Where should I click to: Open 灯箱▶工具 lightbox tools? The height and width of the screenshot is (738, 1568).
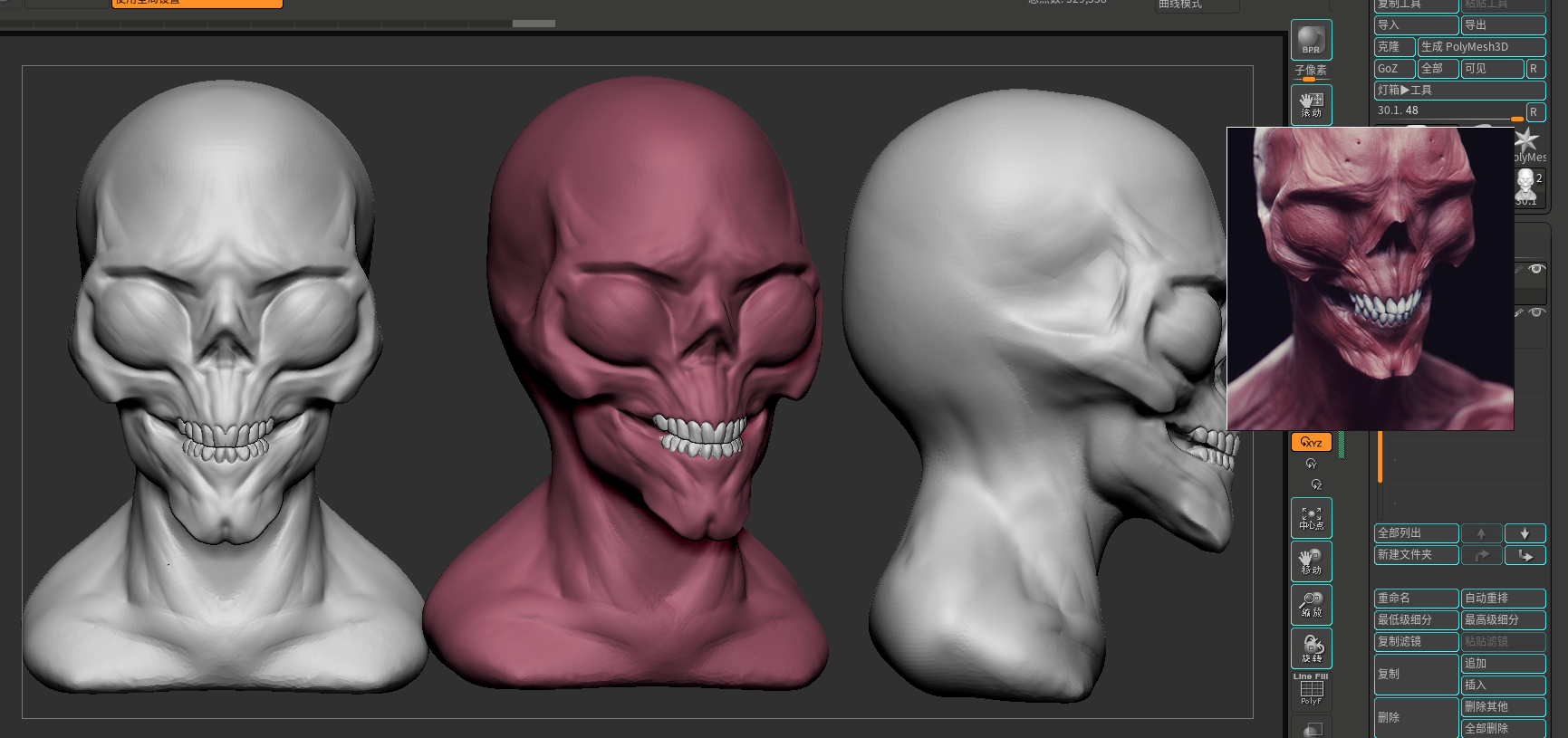pyautogui.click(x=1459, y=91)
